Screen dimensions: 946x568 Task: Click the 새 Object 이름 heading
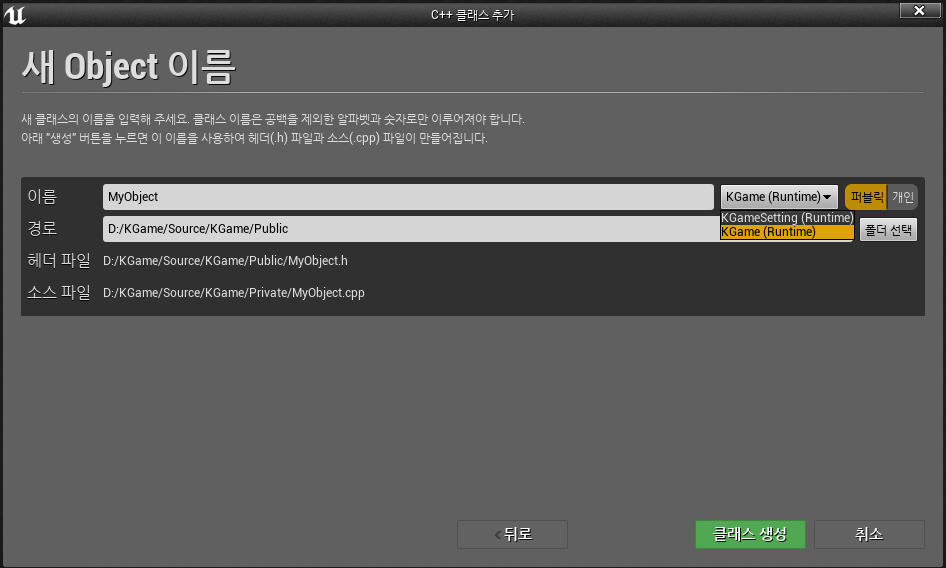pyautogui.click(x=129, y=66)
